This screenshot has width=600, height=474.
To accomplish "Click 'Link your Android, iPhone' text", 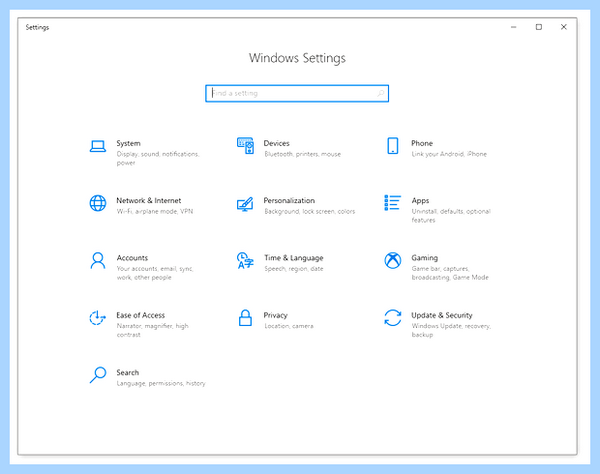I will coord(449,154).
